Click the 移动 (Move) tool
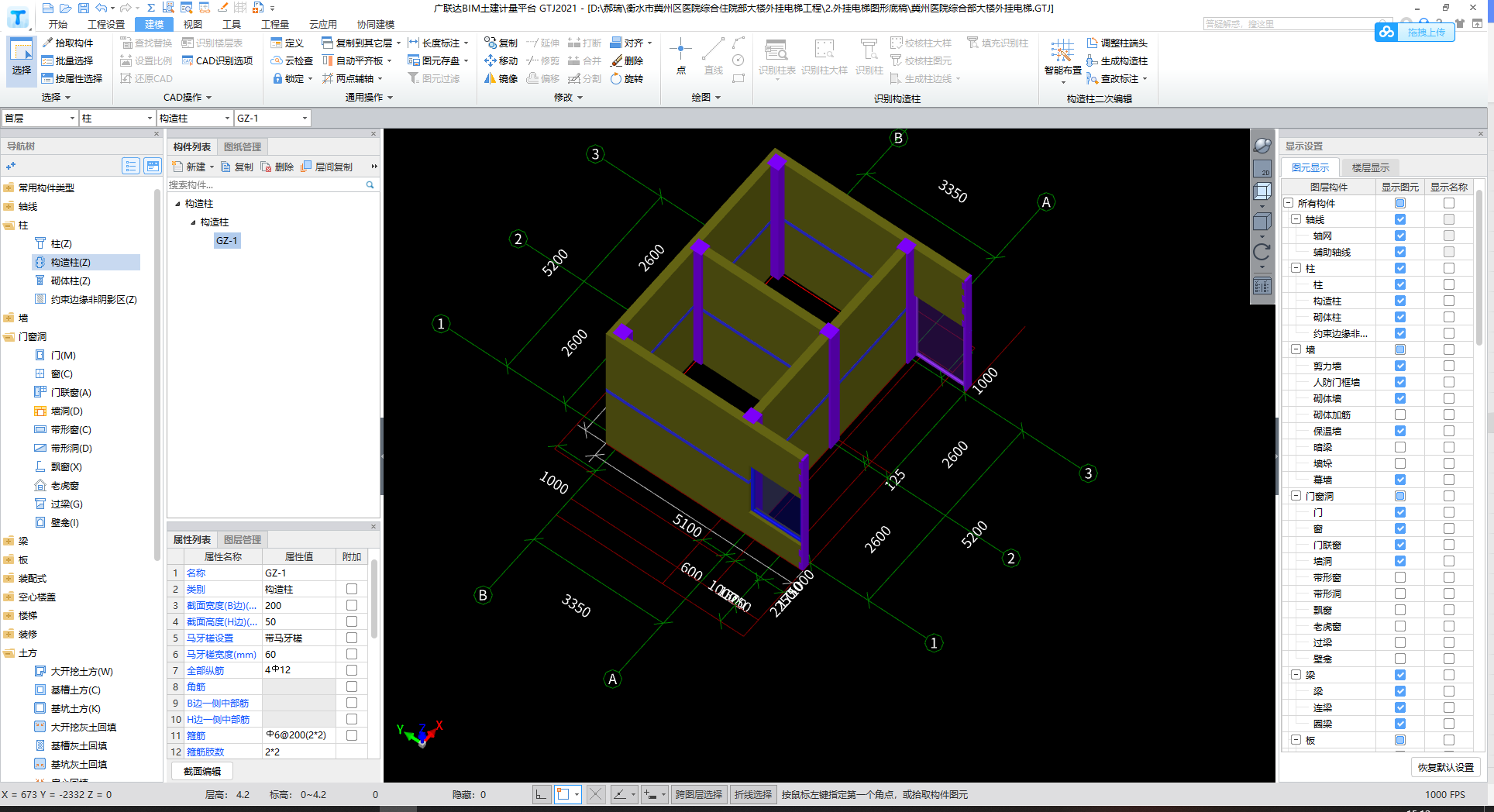 (501, 60)
